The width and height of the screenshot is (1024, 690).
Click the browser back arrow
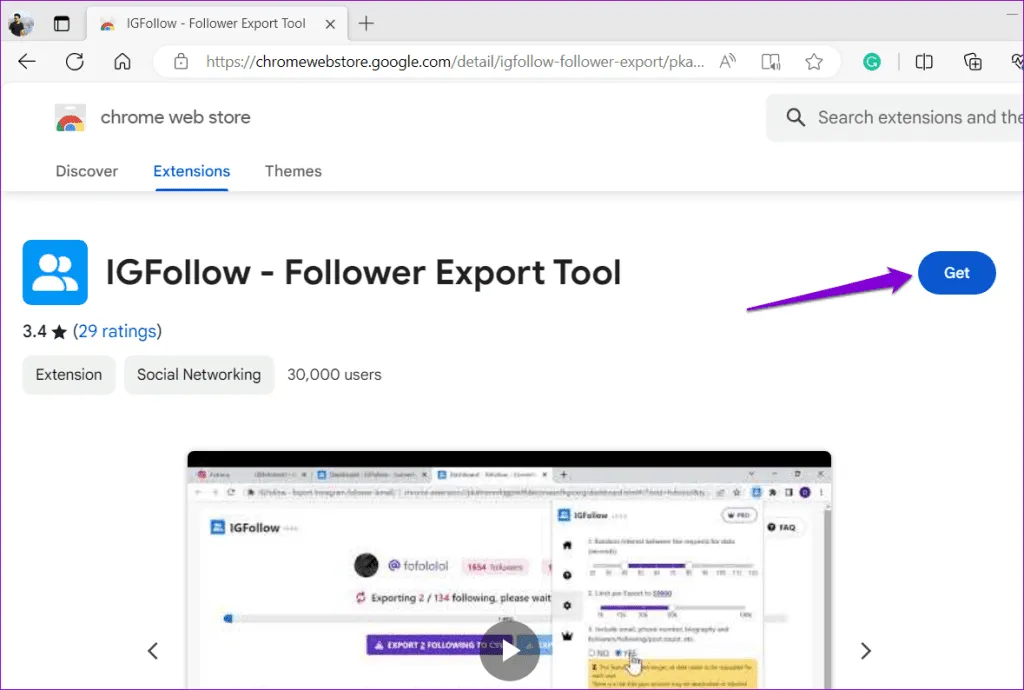27,62
